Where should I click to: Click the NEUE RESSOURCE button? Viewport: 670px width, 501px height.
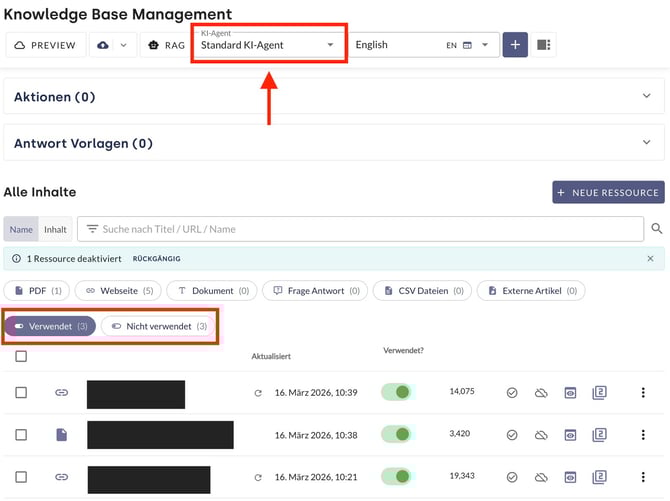coord(608,192)
